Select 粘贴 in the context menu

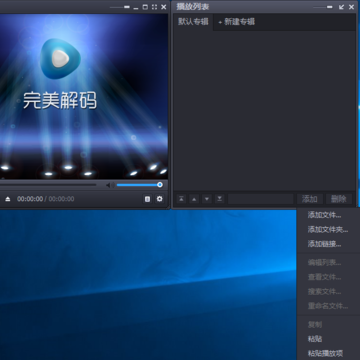328,339
